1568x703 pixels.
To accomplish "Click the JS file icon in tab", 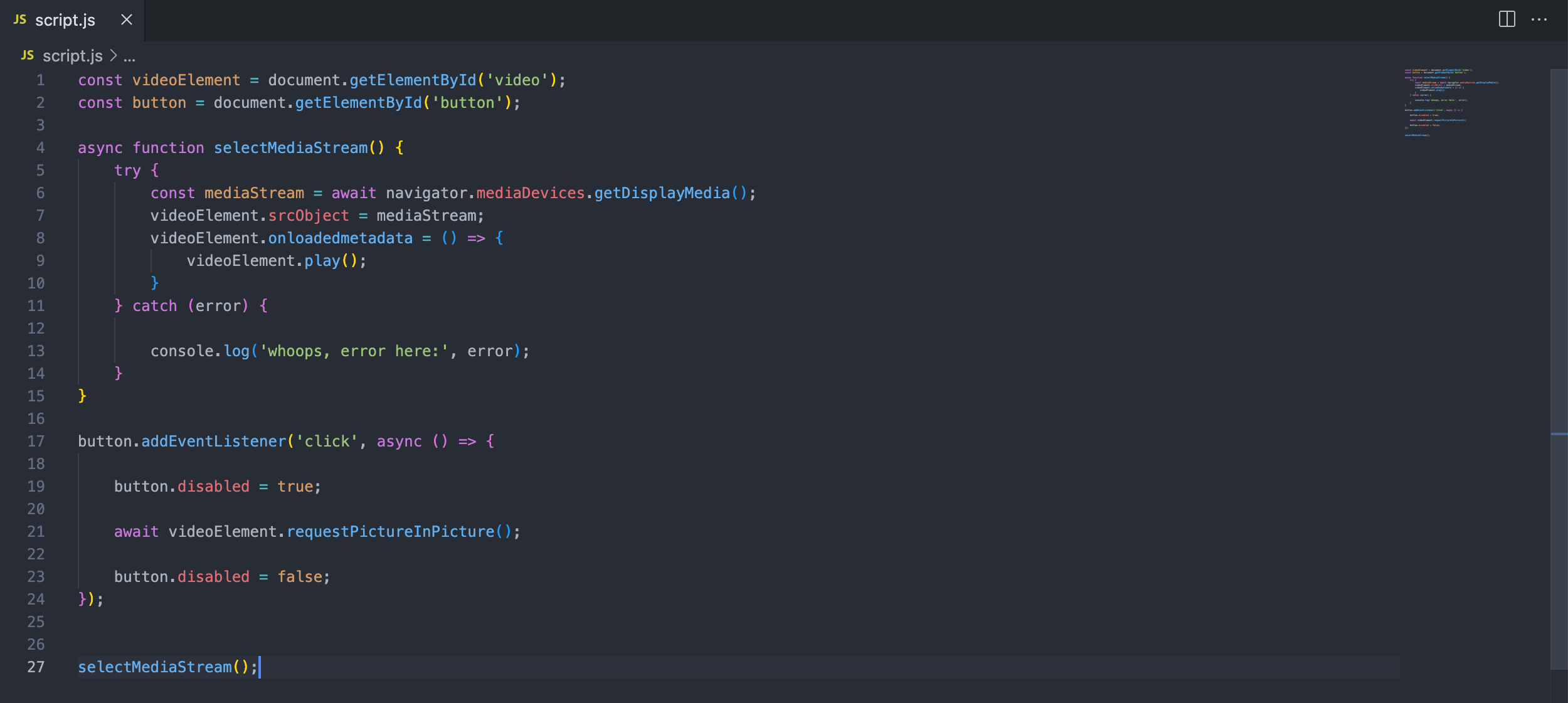I will [x=20, y=20].
